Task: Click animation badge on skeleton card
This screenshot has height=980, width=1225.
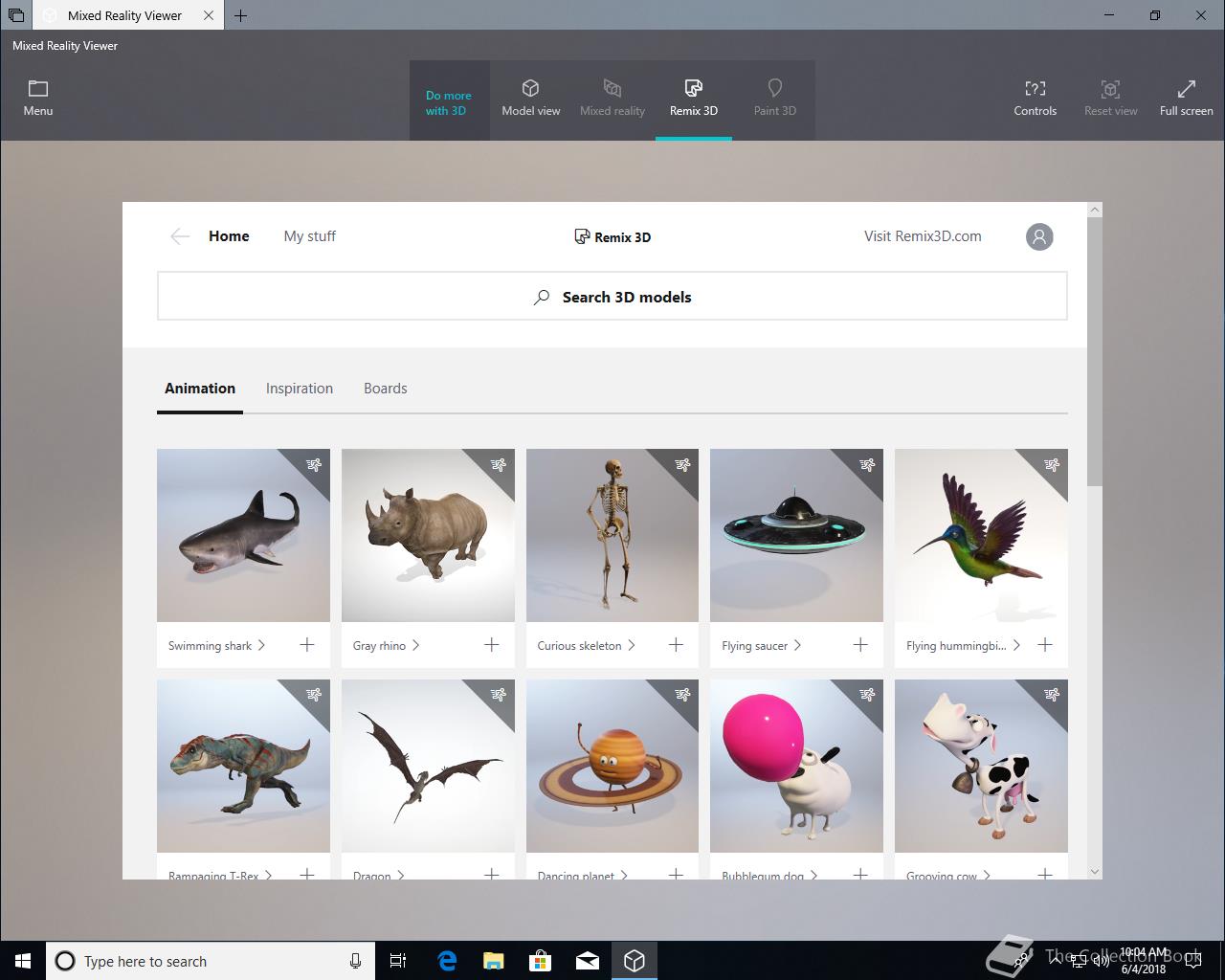Action: [x=682, y=465]
